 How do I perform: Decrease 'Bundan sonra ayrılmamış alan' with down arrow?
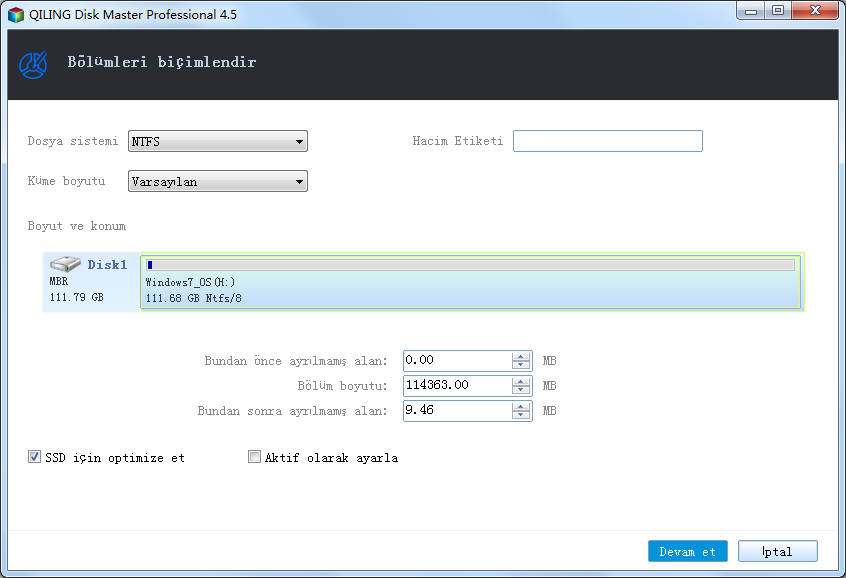pyautogui.click(x=521, y=416)
